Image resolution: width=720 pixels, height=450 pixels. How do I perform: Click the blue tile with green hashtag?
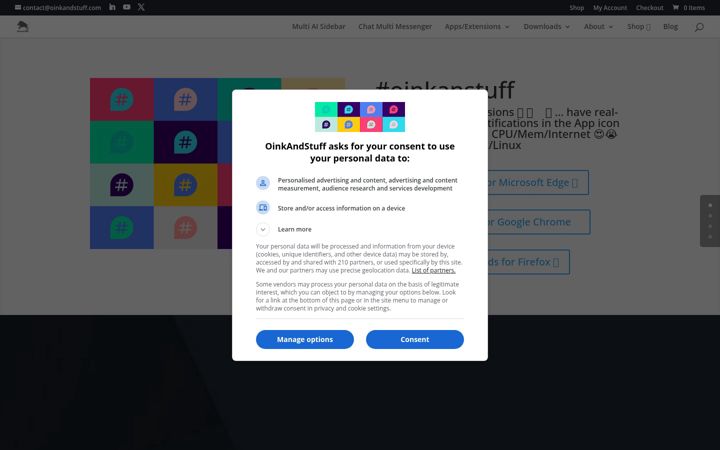122,227
